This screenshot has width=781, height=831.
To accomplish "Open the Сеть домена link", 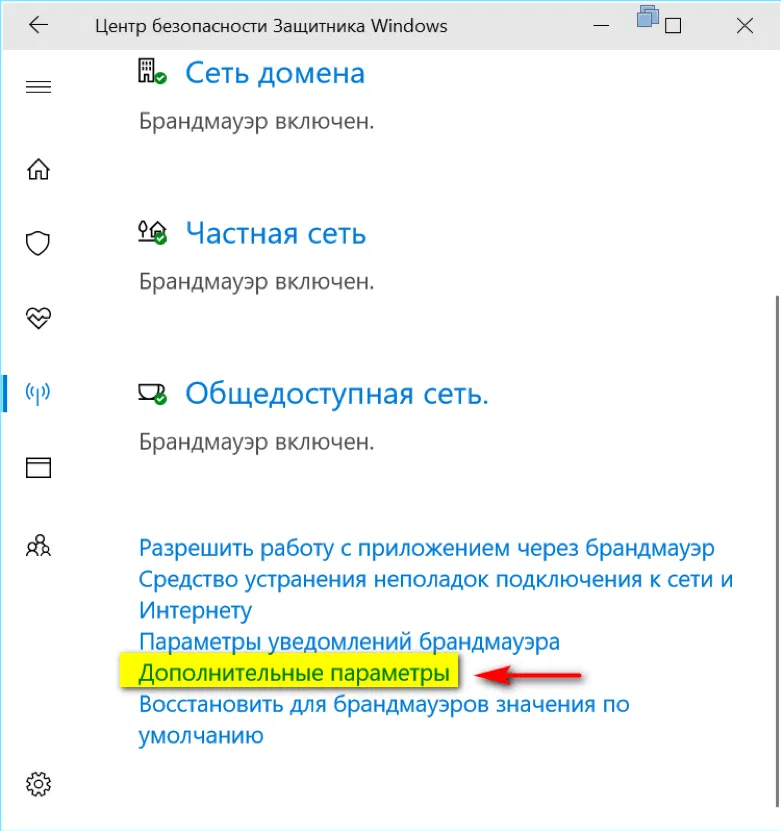I will point(275,73).
